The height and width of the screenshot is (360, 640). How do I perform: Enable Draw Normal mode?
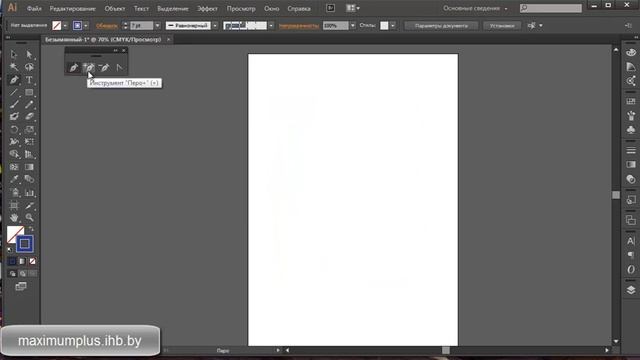tap(12, 274)
